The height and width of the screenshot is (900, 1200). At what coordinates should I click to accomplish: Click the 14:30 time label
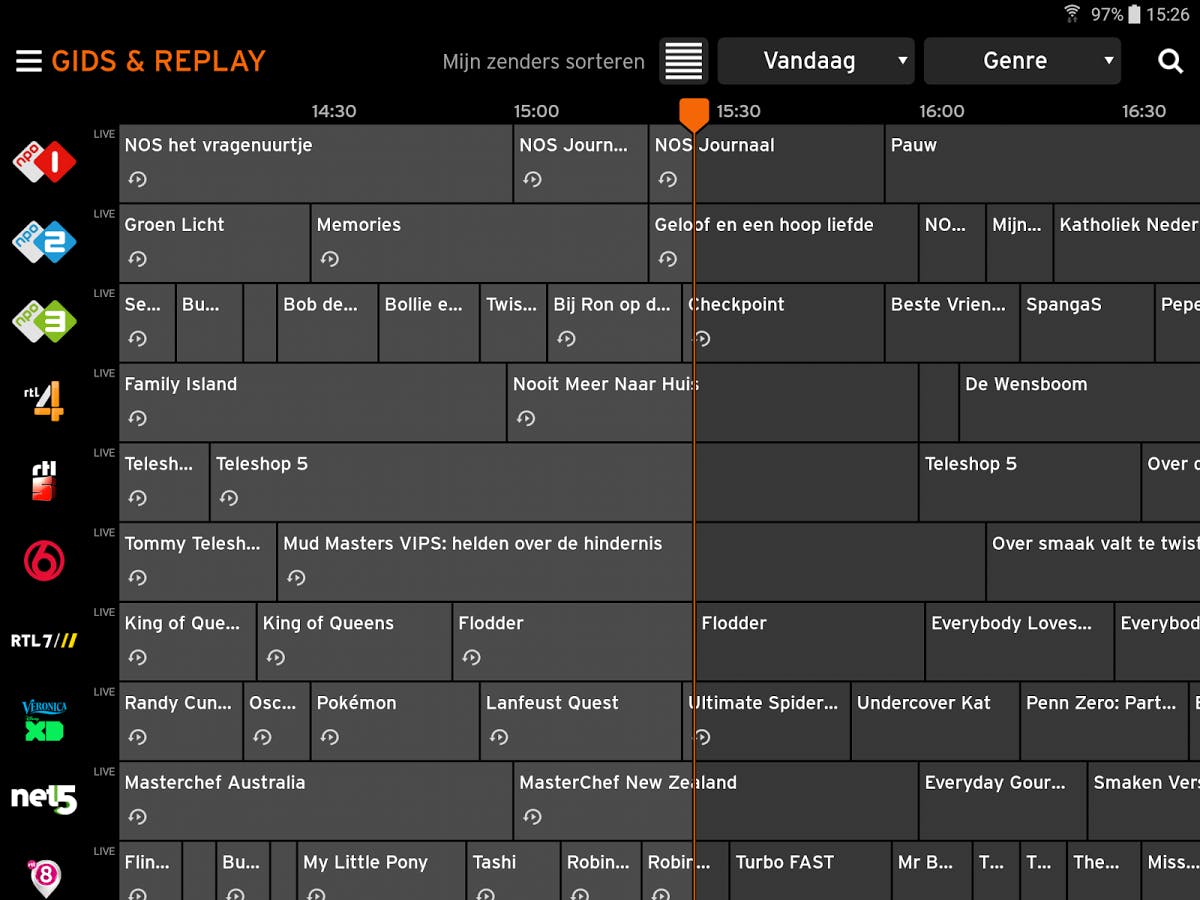click(334, 111)
